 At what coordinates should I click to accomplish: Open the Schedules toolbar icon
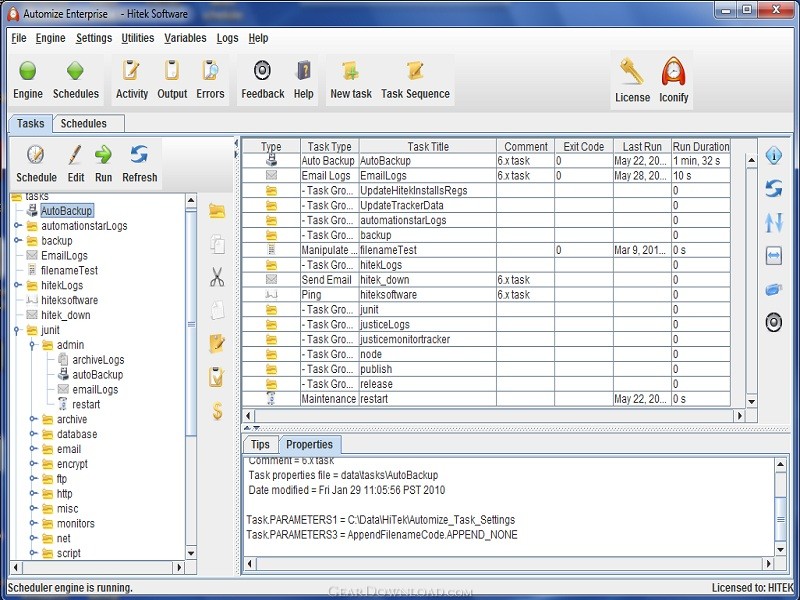coord(75,70)
